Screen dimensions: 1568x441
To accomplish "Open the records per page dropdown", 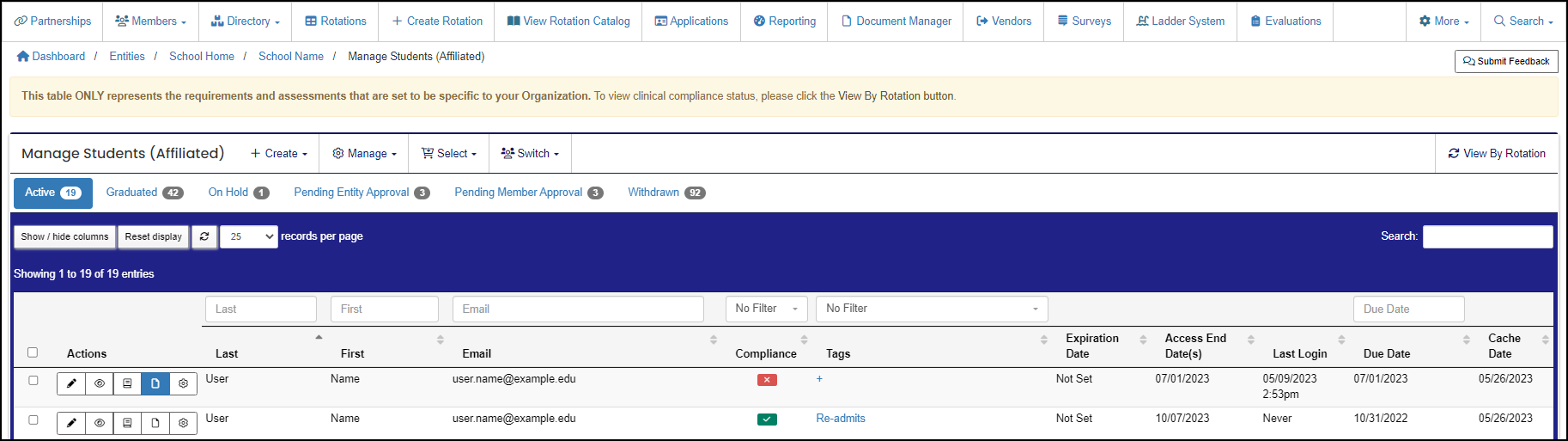I will coord(249,236).
